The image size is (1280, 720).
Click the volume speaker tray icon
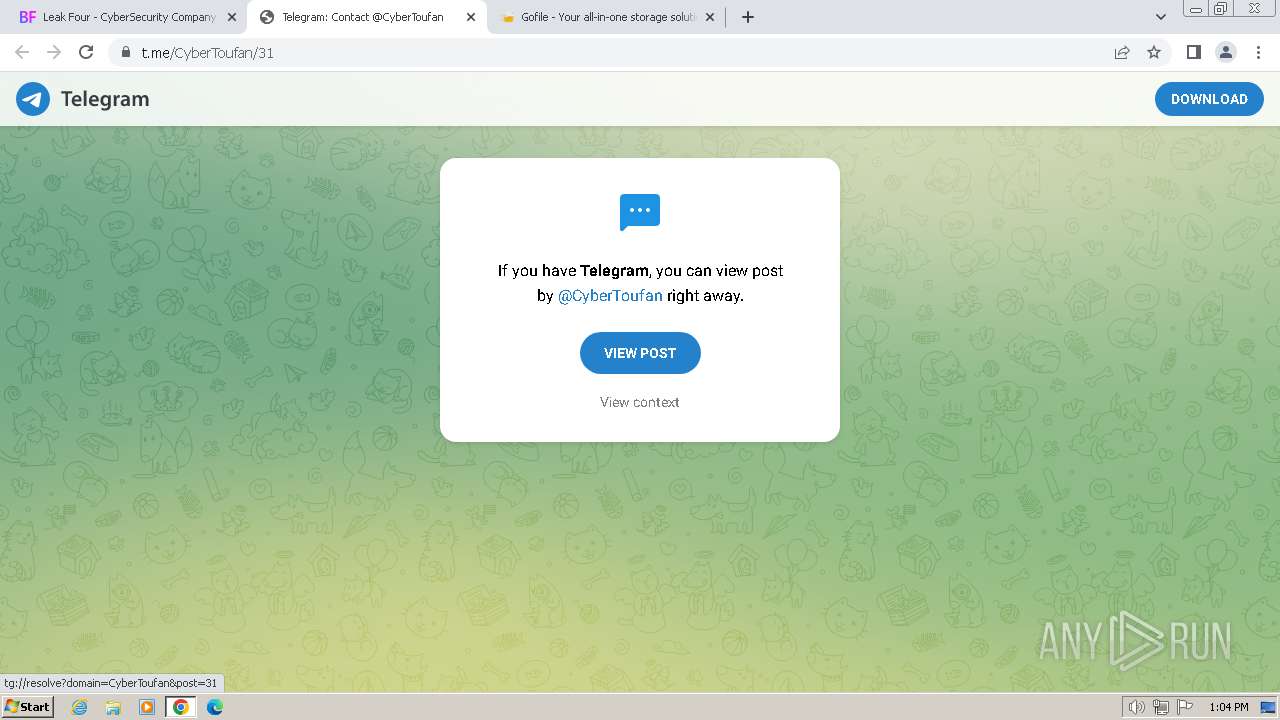(x=1137, y=707)
